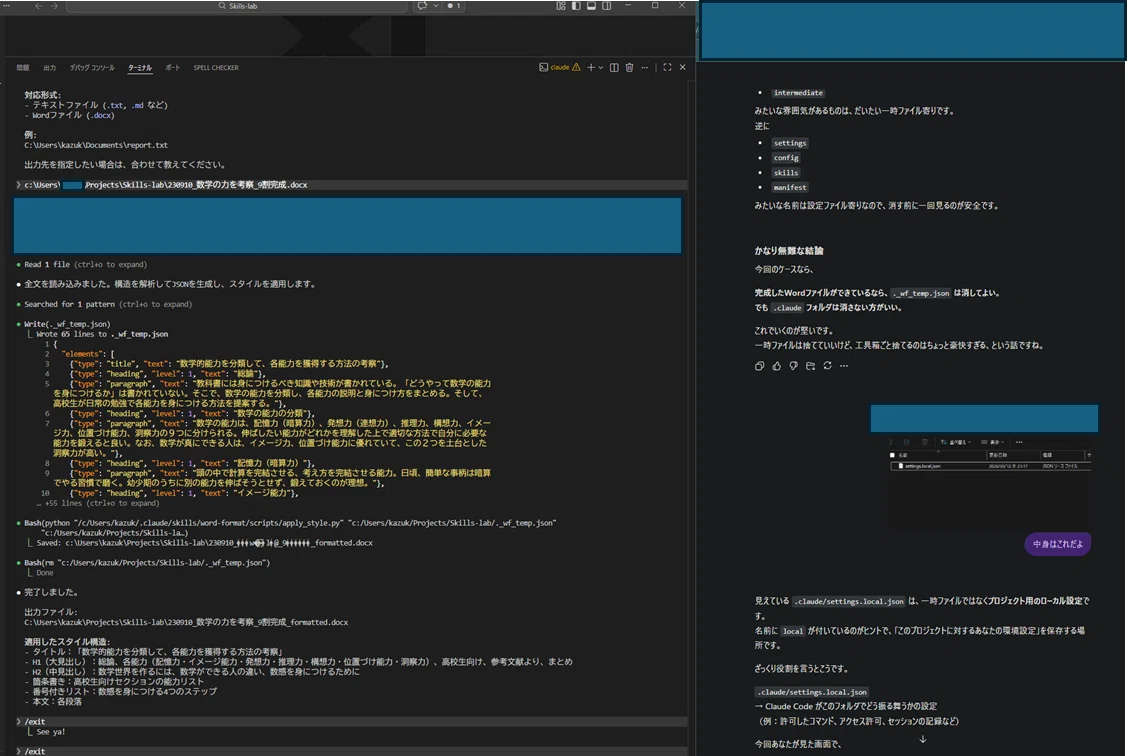Give thumbs down to the chat response
The image size is (1127, 756).
click(x=794, y=366)
